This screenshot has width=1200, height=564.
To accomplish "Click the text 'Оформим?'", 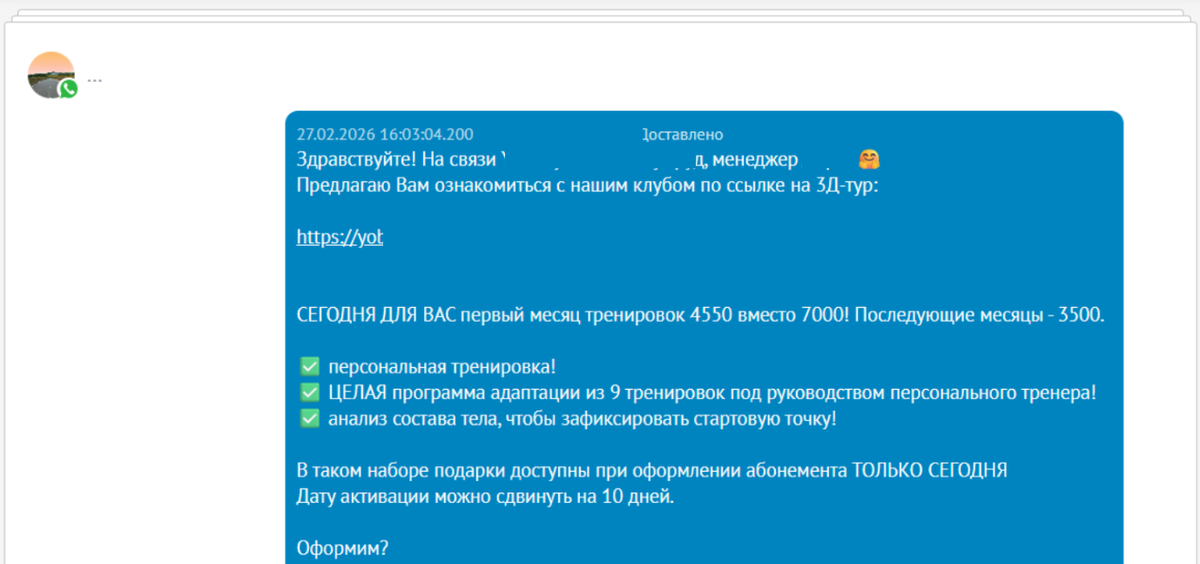I will click(343, 549).
